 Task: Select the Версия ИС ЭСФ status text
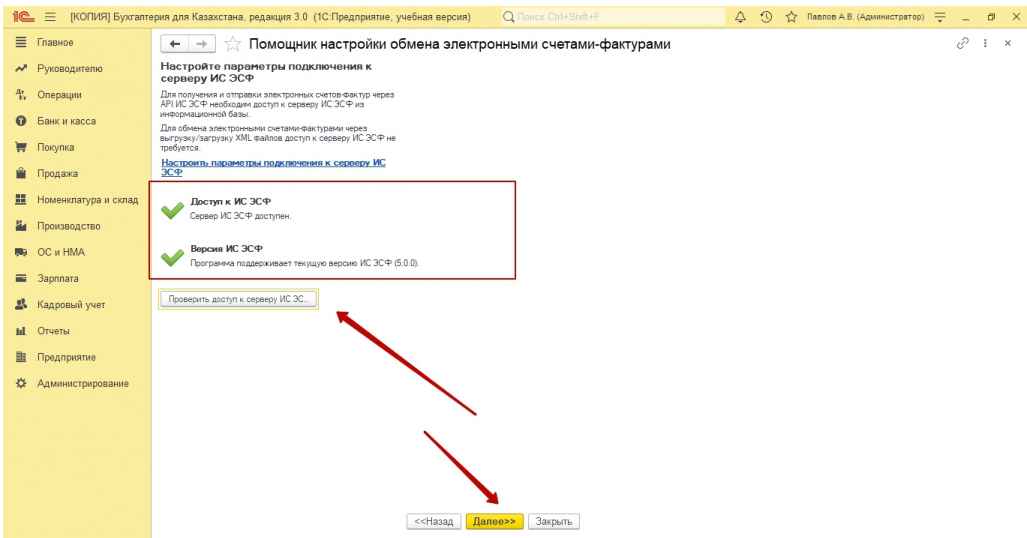[x=227, y=248]
